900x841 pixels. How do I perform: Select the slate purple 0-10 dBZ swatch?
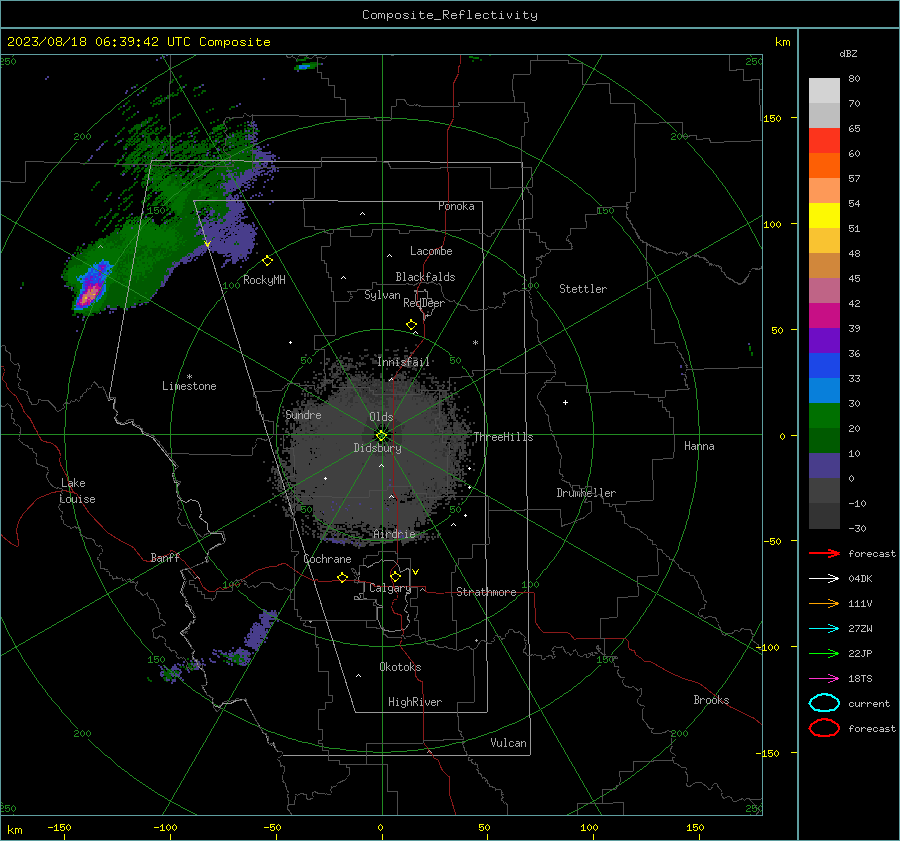[x=824, y=466]
